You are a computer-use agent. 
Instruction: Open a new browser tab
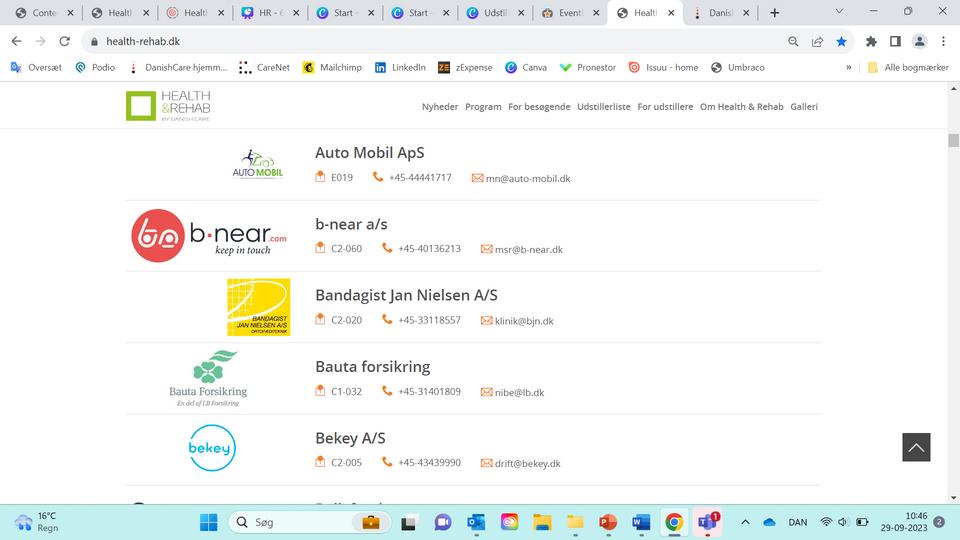coord(774,13)
